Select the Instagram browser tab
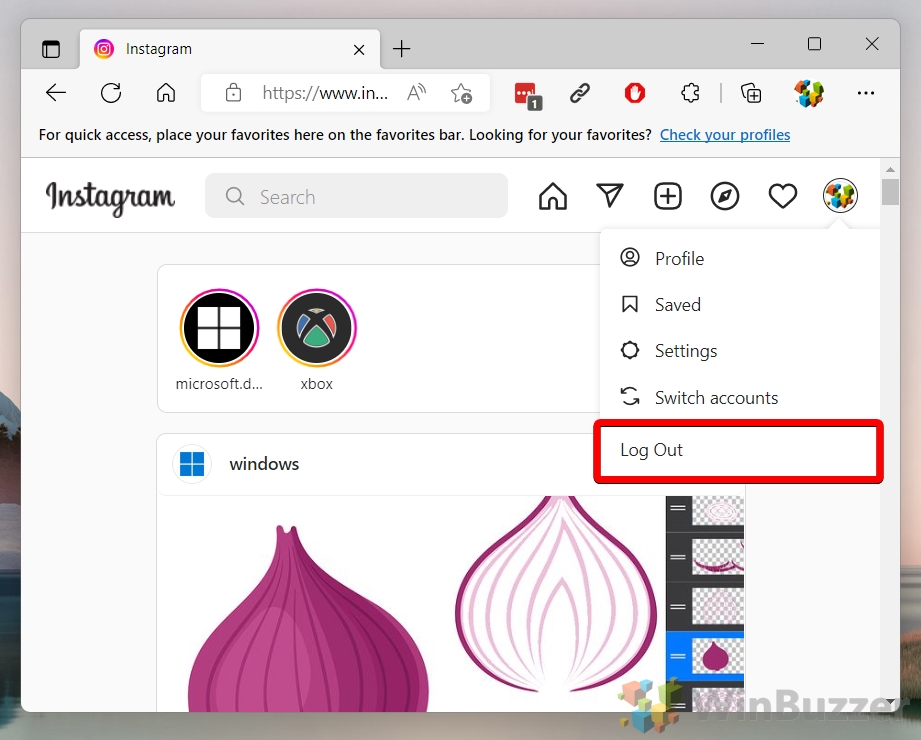921x740 pixels. point(230,49)
